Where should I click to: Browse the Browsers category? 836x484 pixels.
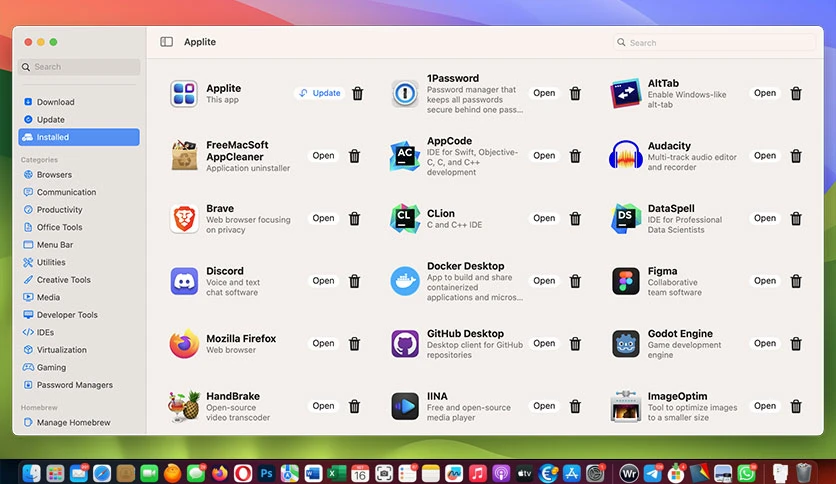[79, 174]
